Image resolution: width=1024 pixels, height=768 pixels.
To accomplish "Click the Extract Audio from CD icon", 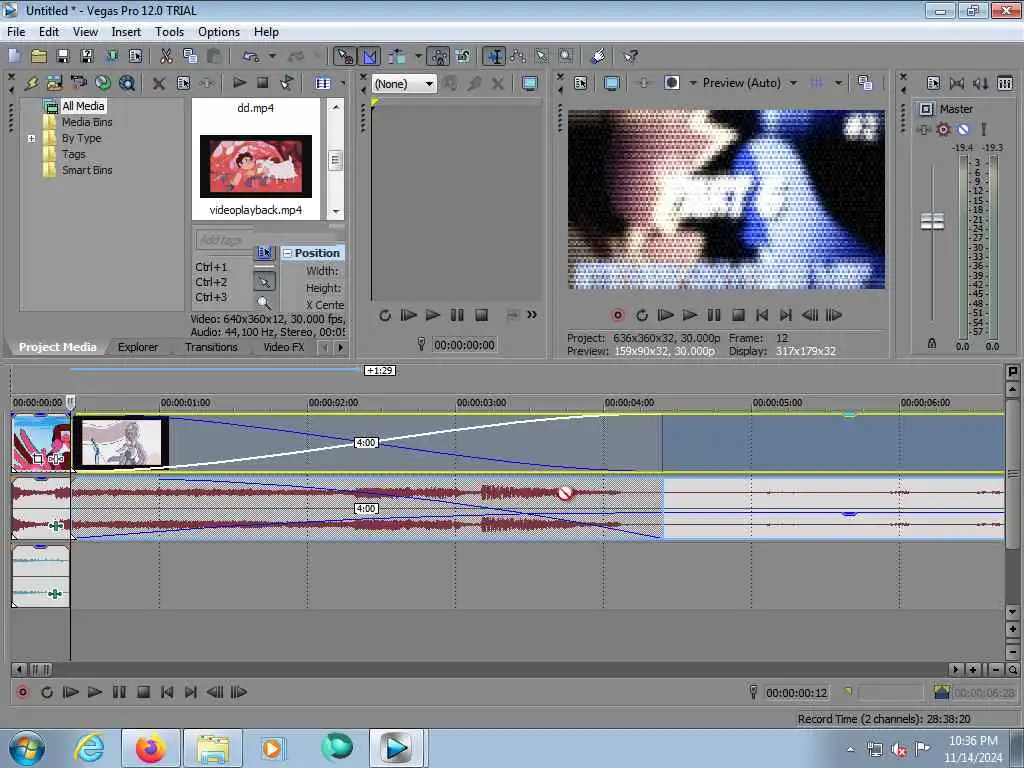I will 103,83.
